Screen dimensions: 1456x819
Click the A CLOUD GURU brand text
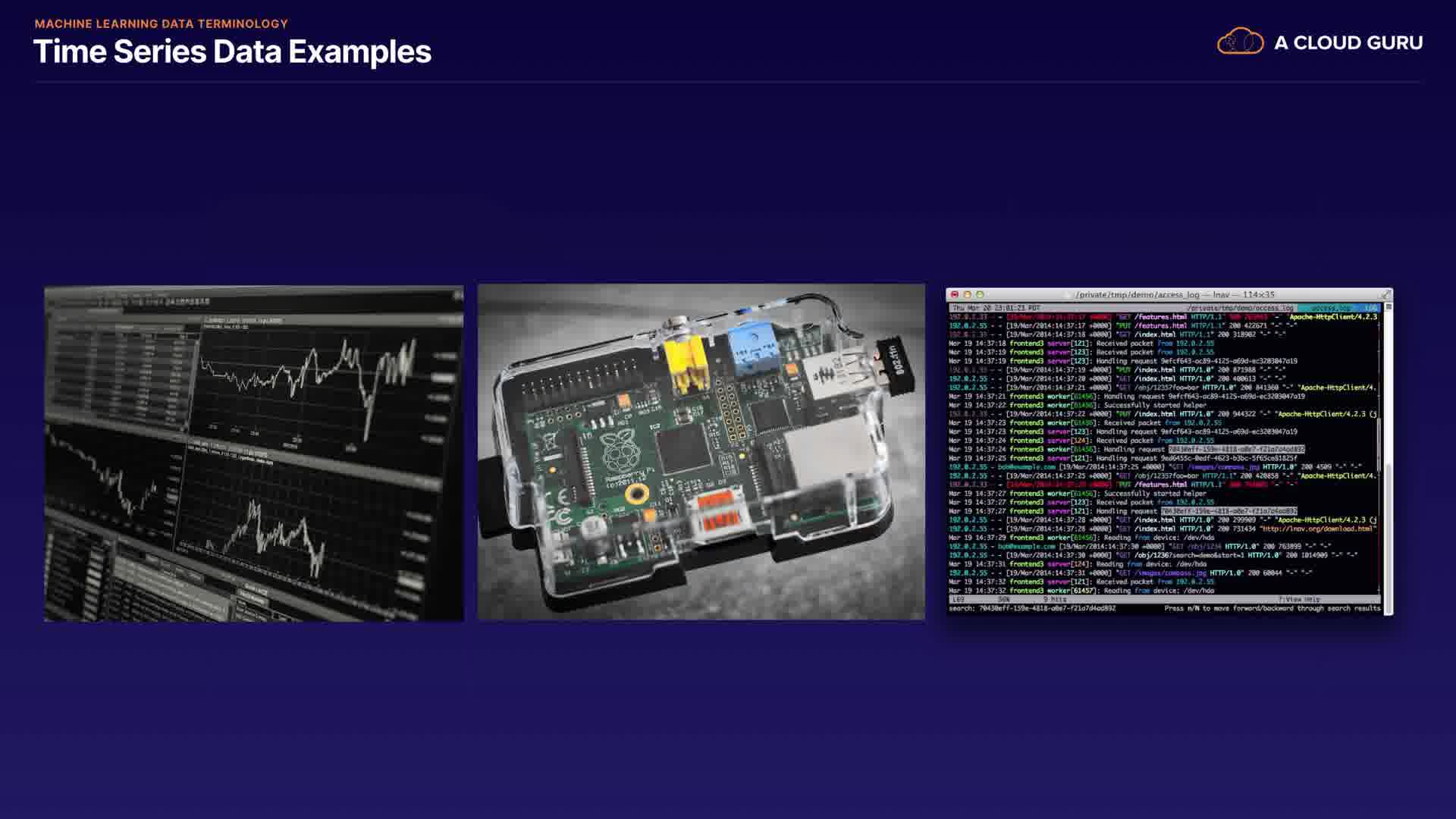[1348, 43]
